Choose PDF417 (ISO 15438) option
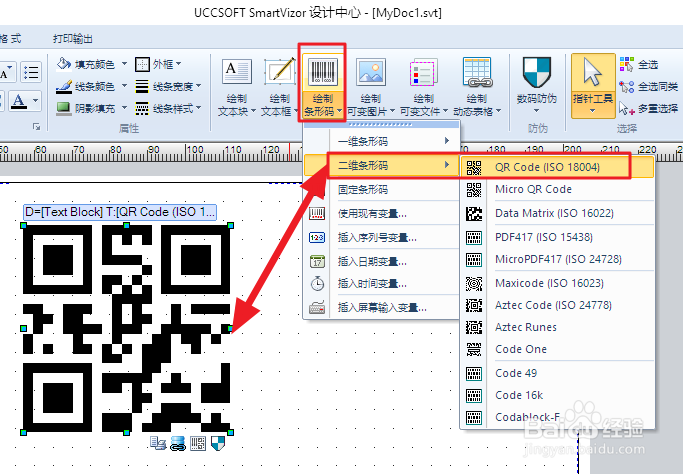This screenshot has height=474, width=683. click(x=558, y=237)
